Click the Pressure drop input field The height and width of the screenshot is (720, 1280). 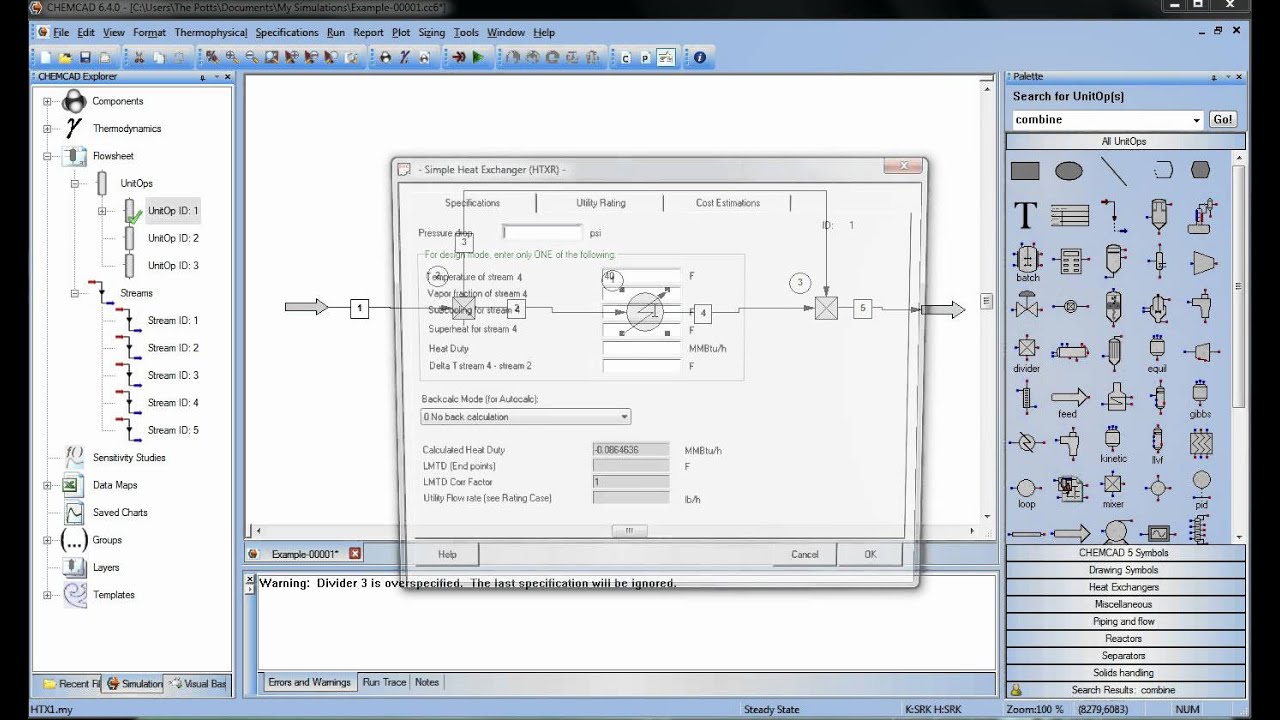click(x=542, y=232)
